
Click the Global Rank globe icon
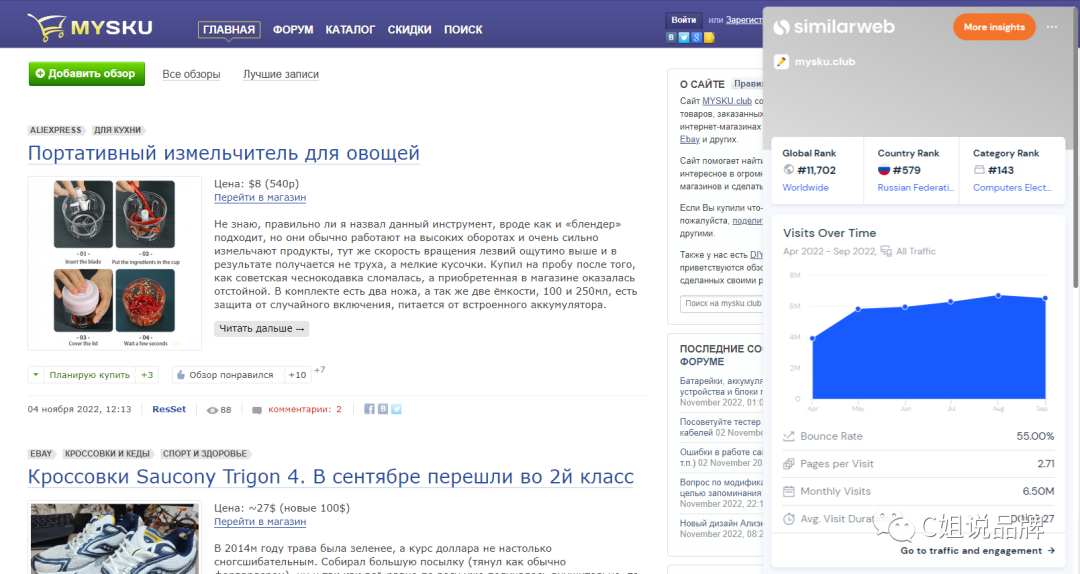(x=789, y=170)
